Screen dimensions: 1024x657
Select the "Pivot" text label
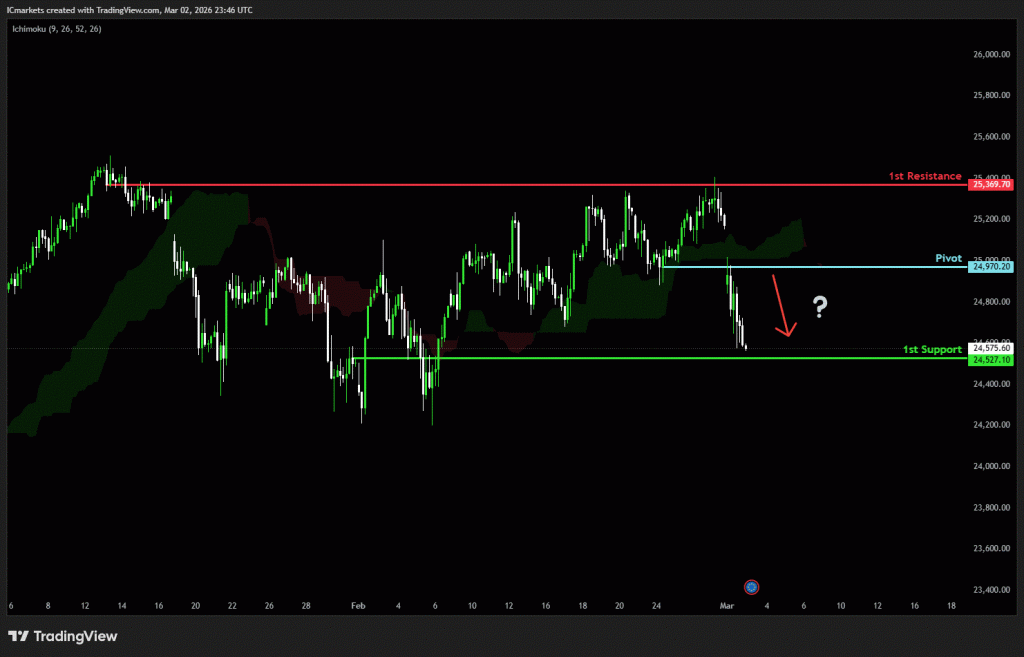click(948, 258)
